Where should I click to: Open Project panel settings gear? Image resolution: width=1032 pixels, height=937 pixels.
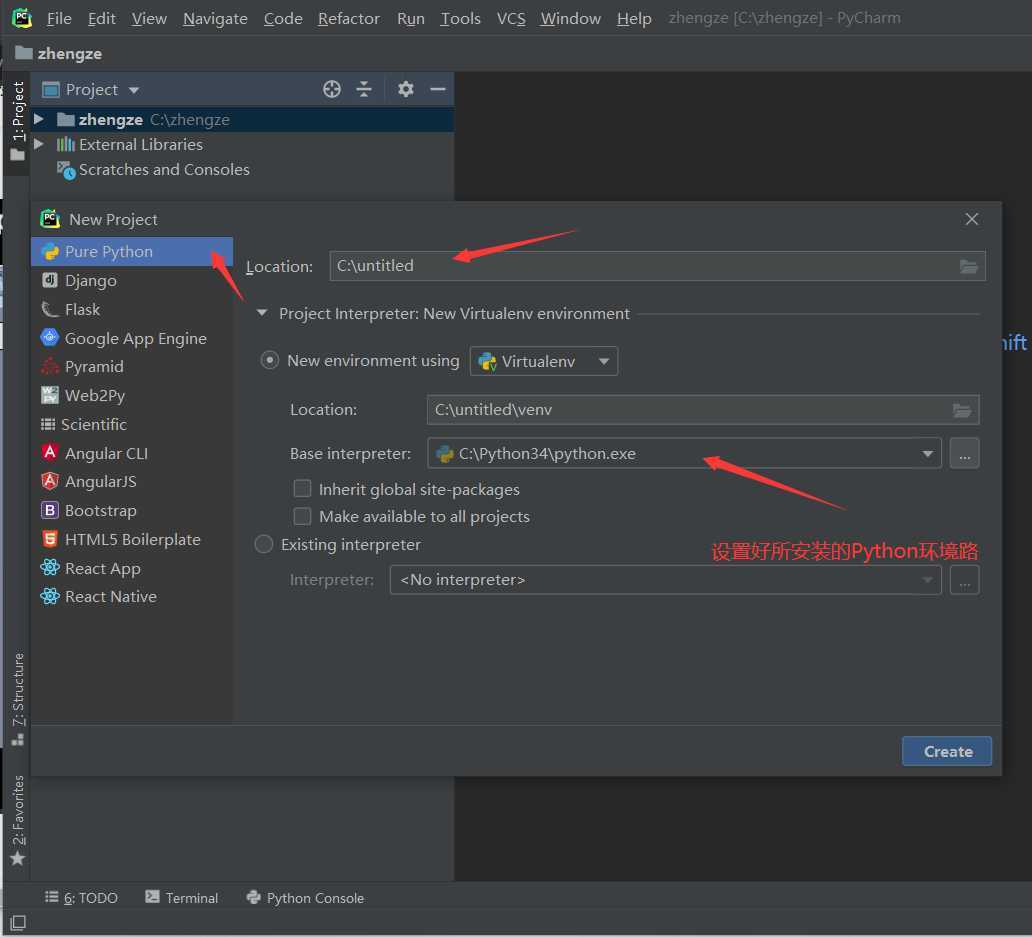pyautogui.click(x=405, y=89)
